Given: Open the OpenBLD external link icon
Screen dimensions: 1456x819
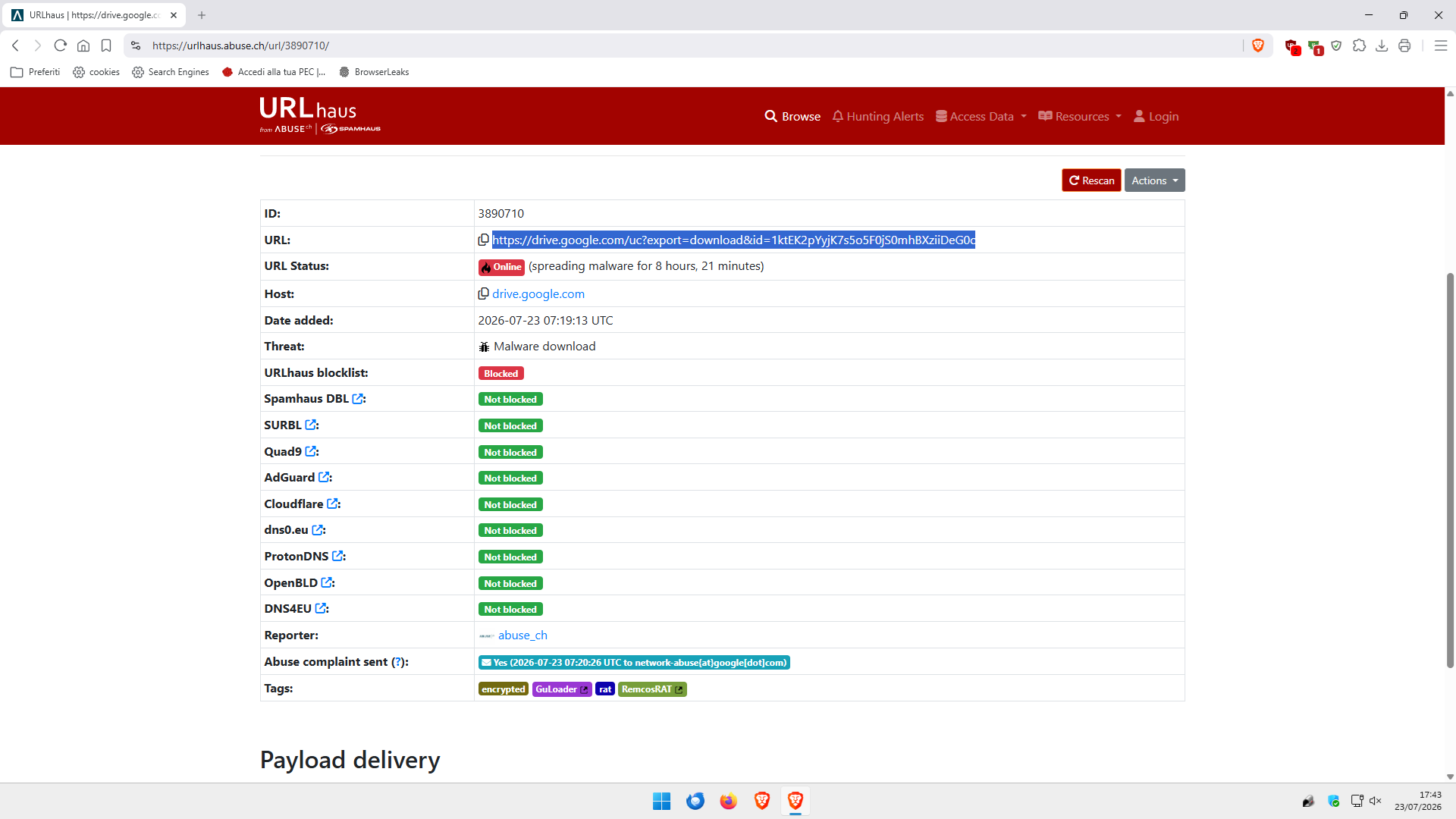Looking at the screenshot, I should 327,583.
